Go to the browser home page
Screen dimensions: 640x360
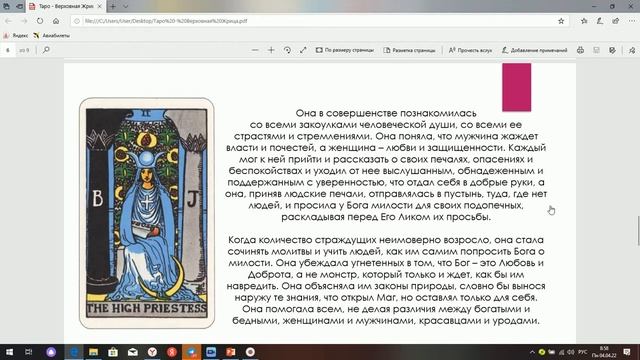pyautogui.click(x=56, y=21)
